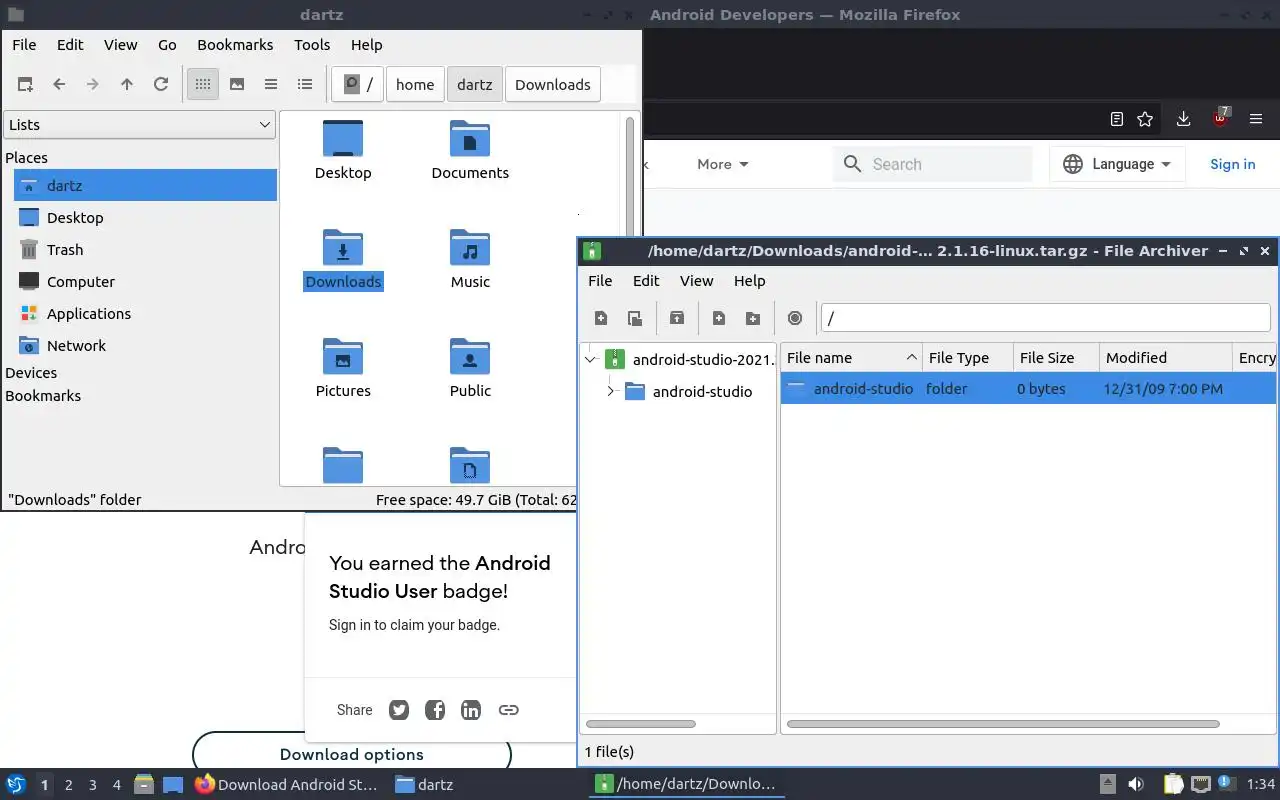This screenshot has width=1280, height=800.
Task: Extract the archive in File Archiver
Action: [677, 318]
